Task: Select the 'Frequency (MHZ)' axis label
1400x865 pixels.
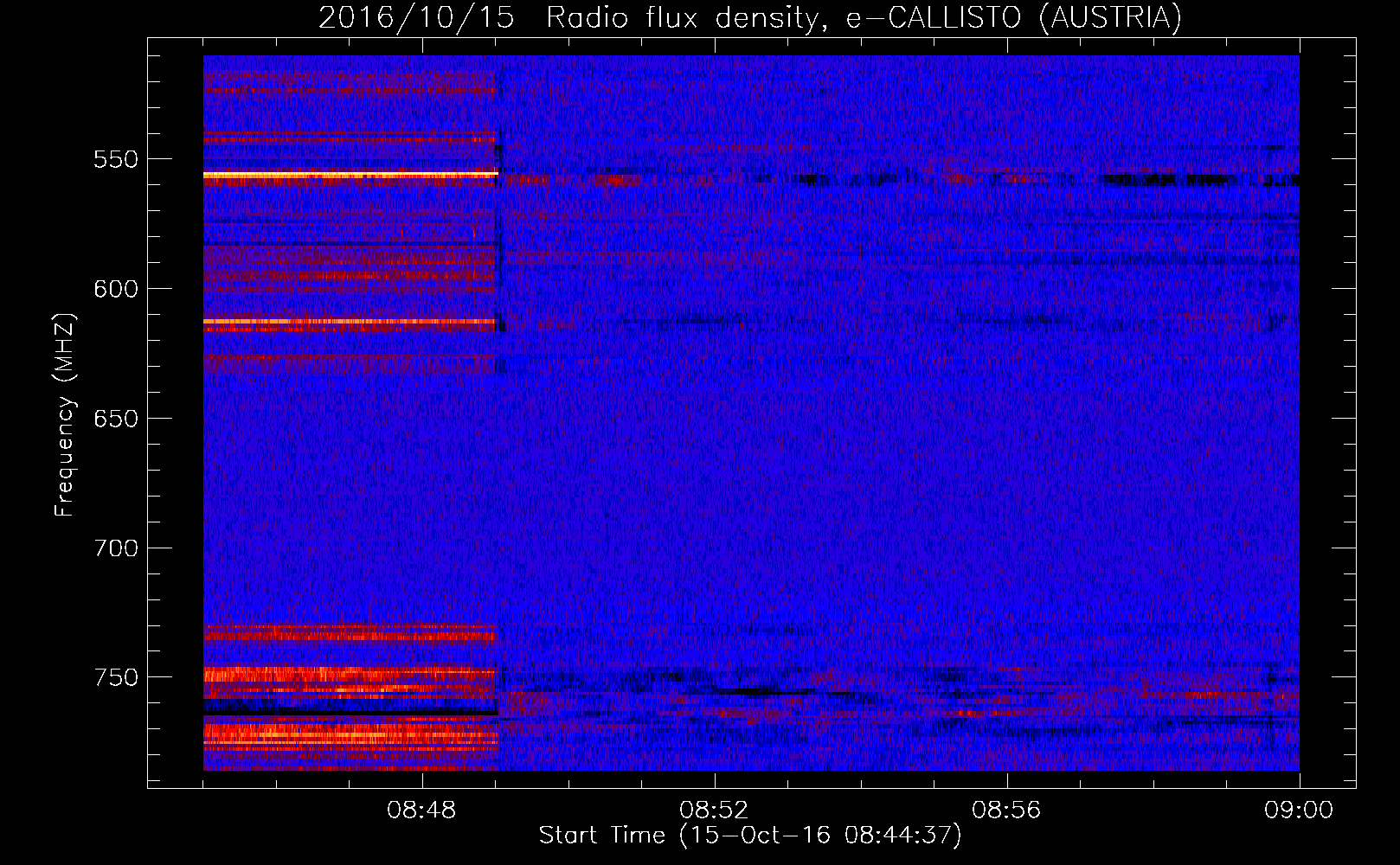Action: pos(65,414)
